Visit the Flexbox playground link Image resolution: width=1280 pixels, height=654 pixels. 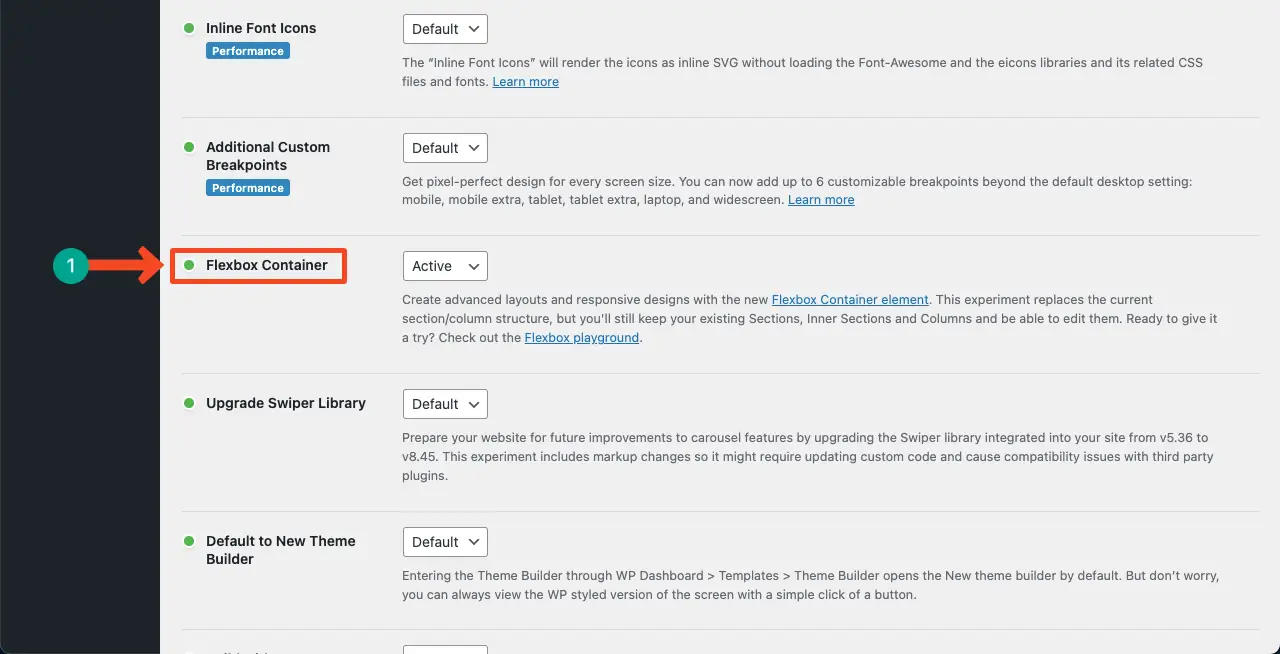point(582,338)
